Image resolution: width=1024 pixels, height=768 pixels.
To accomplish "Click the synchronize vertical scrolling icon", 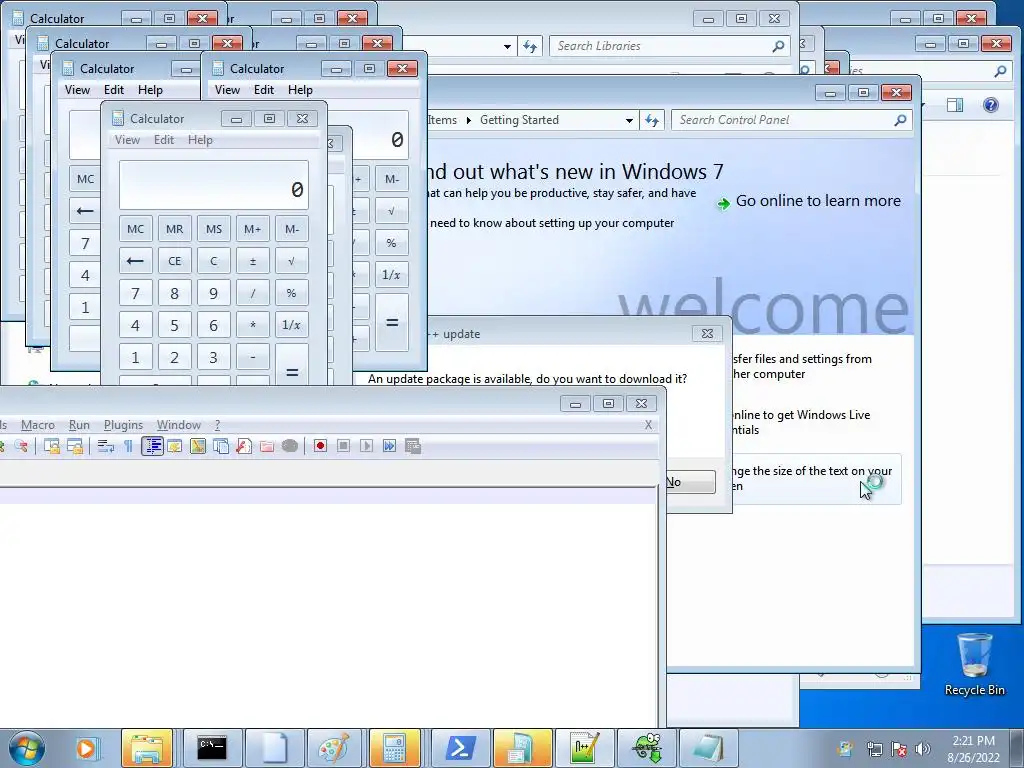I will click(52, 446).
